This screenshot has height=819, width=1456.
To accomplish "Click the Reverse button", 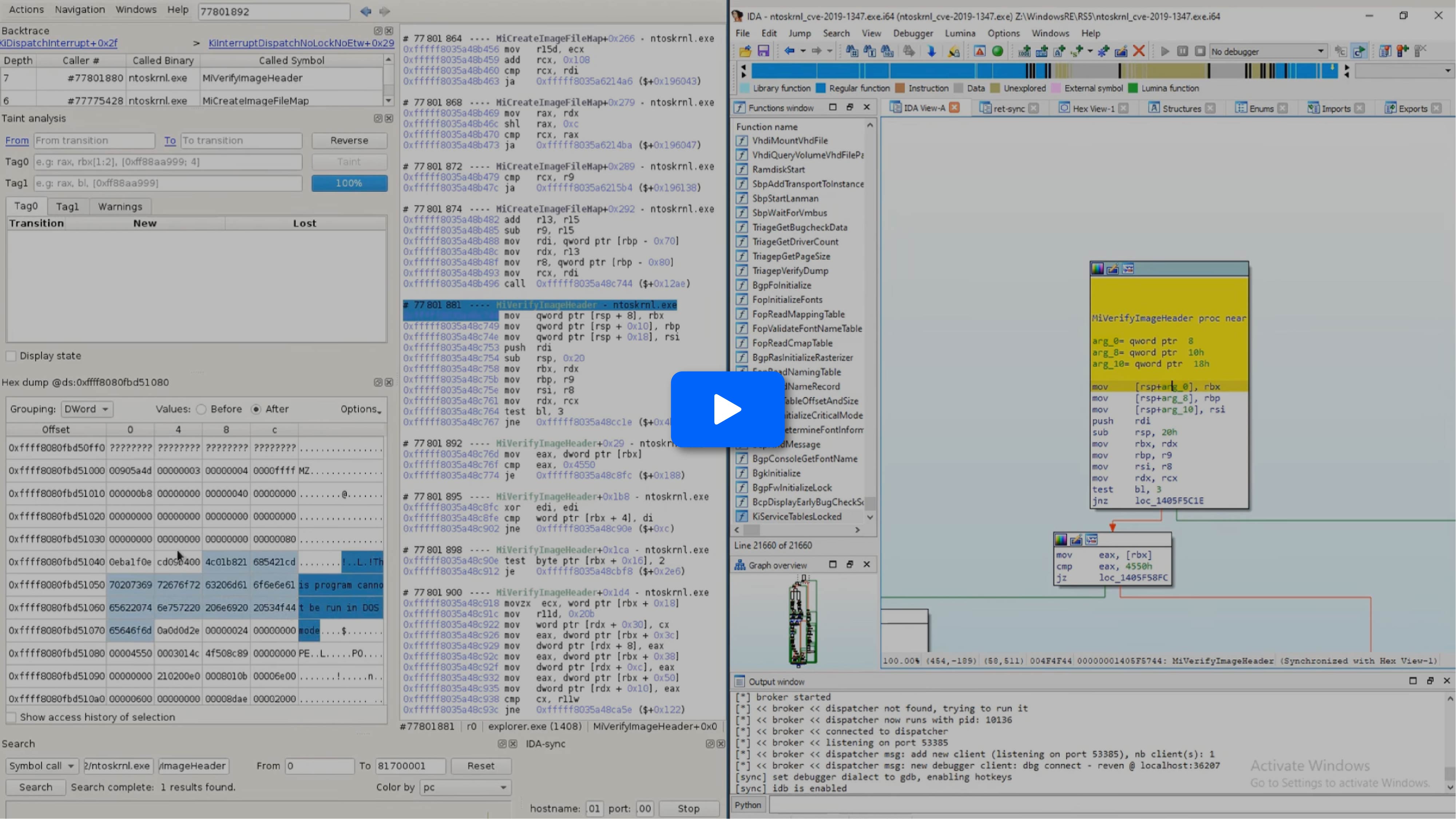I will [x=349, y=140].
